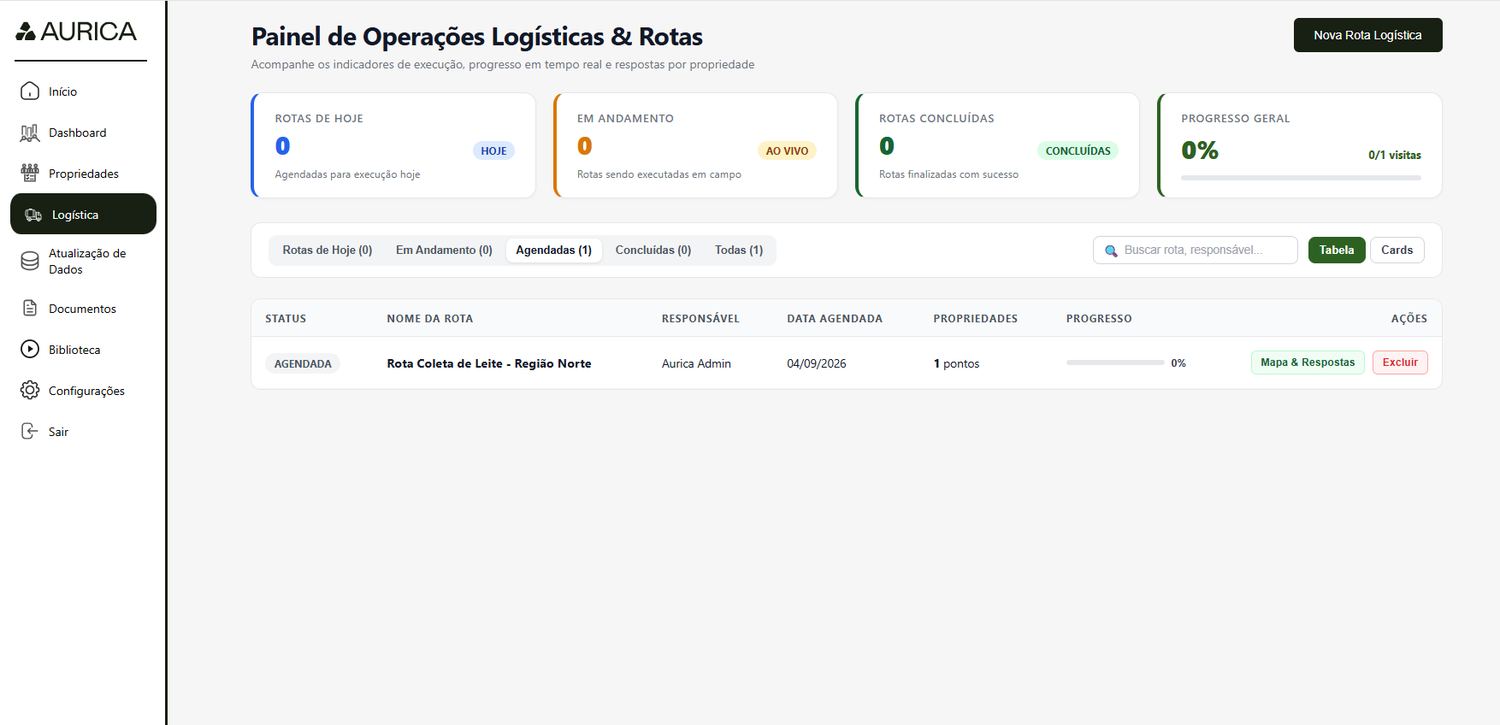Click the AO VIVO badge
Image resolution: width=1500 pixels, height=725 pixels.
tap(787, 151)
